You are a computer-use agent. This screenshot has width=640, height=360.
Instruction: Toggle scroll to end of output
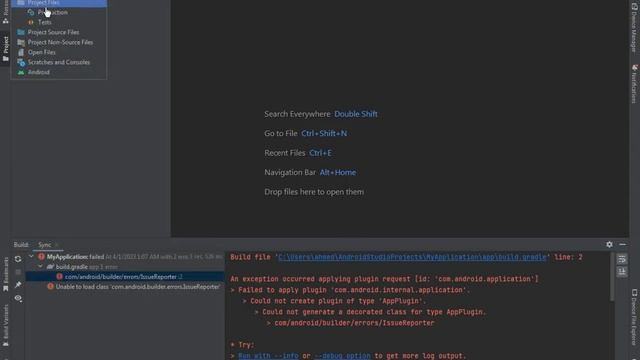tap(622, 272)
